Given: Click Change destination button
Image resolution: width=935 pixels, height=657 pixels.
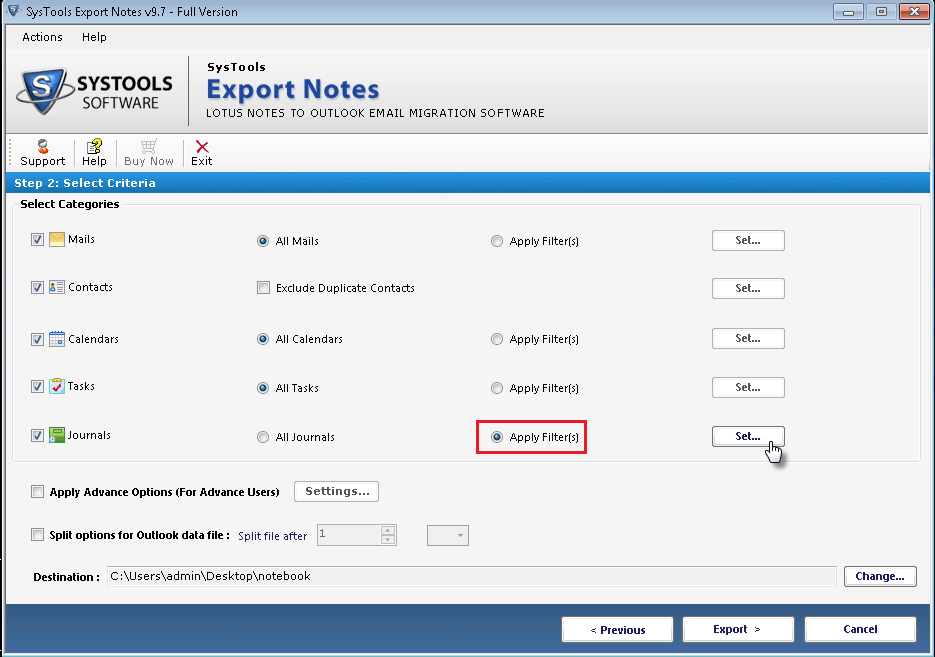Looking at the screenshot, I should click(x=880, y=576).
